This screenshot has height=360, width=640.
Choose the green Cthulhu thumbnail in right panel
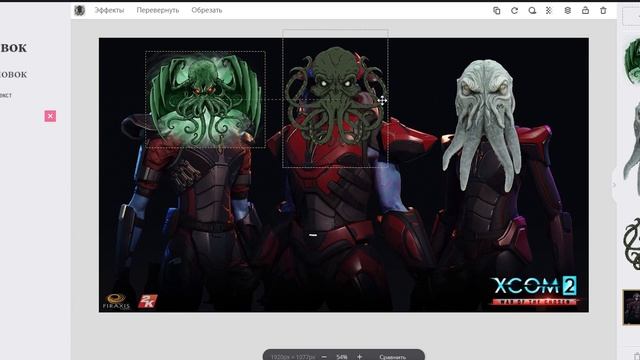[x=632, y=60]
